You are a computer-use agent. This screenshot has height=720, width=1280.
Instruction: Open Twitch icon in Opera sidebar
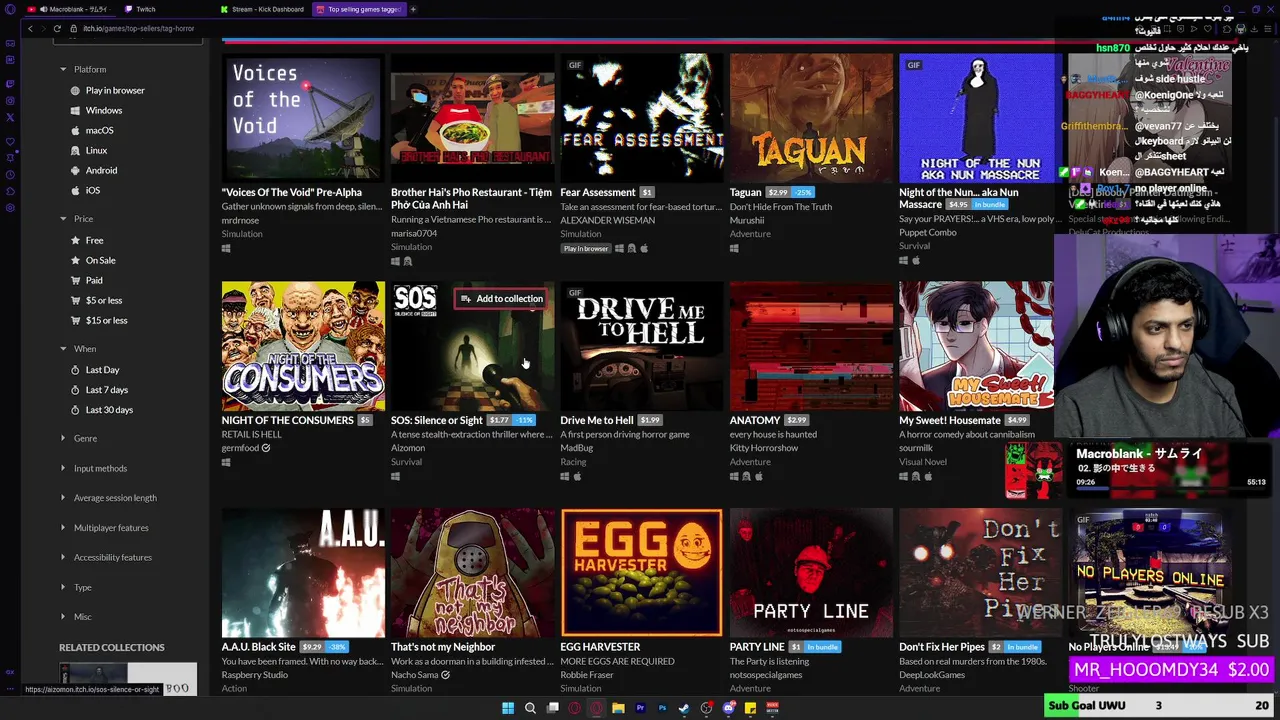[x=10, y=83]
